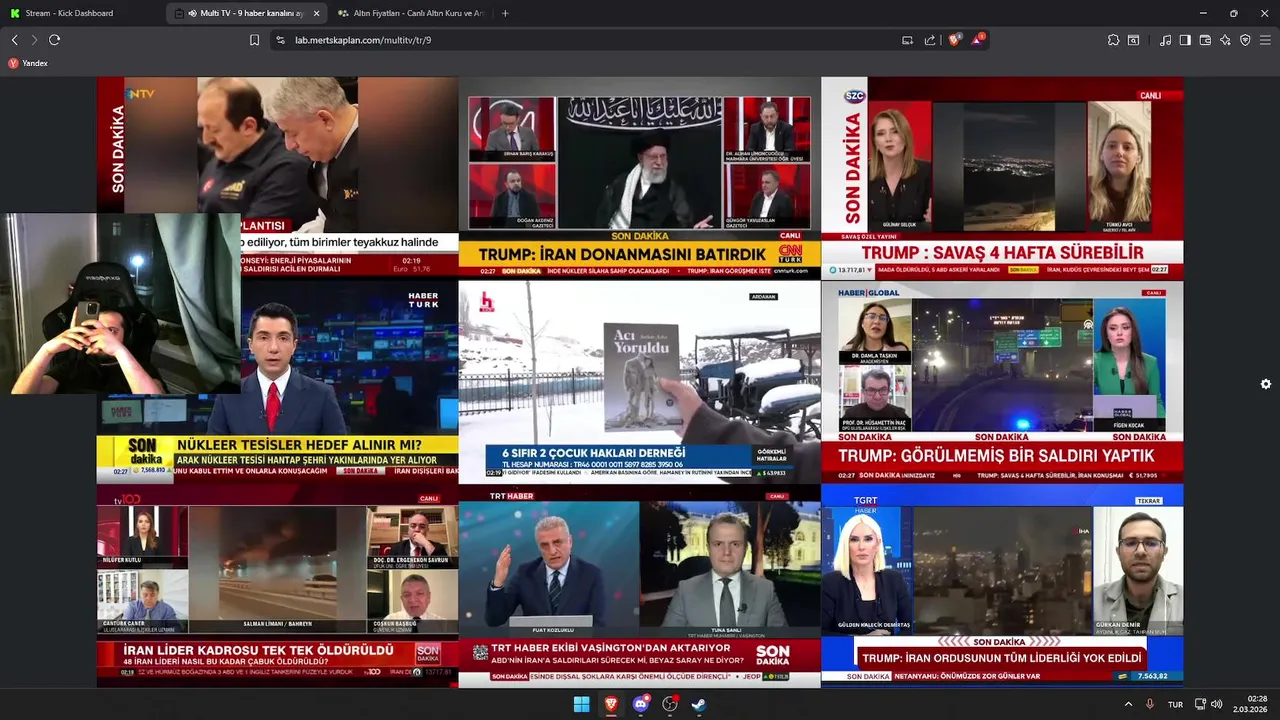
Task: Open the media playlist music note icon
Action: point(1166,40)
